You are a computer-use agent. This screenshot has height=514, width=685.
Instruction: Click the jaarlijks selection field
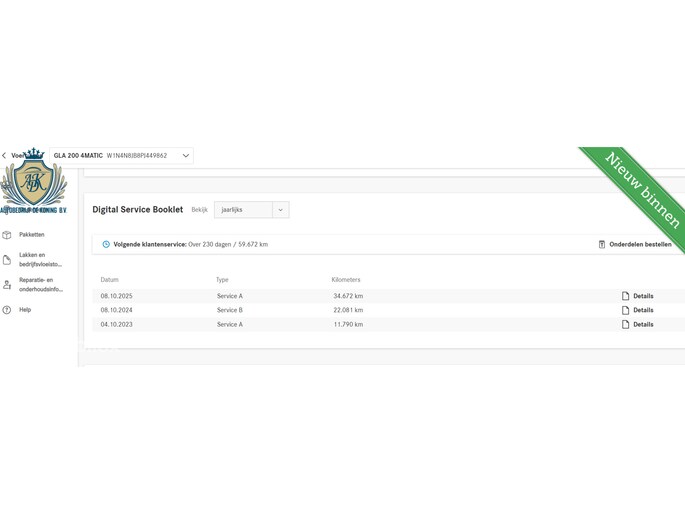243,210
